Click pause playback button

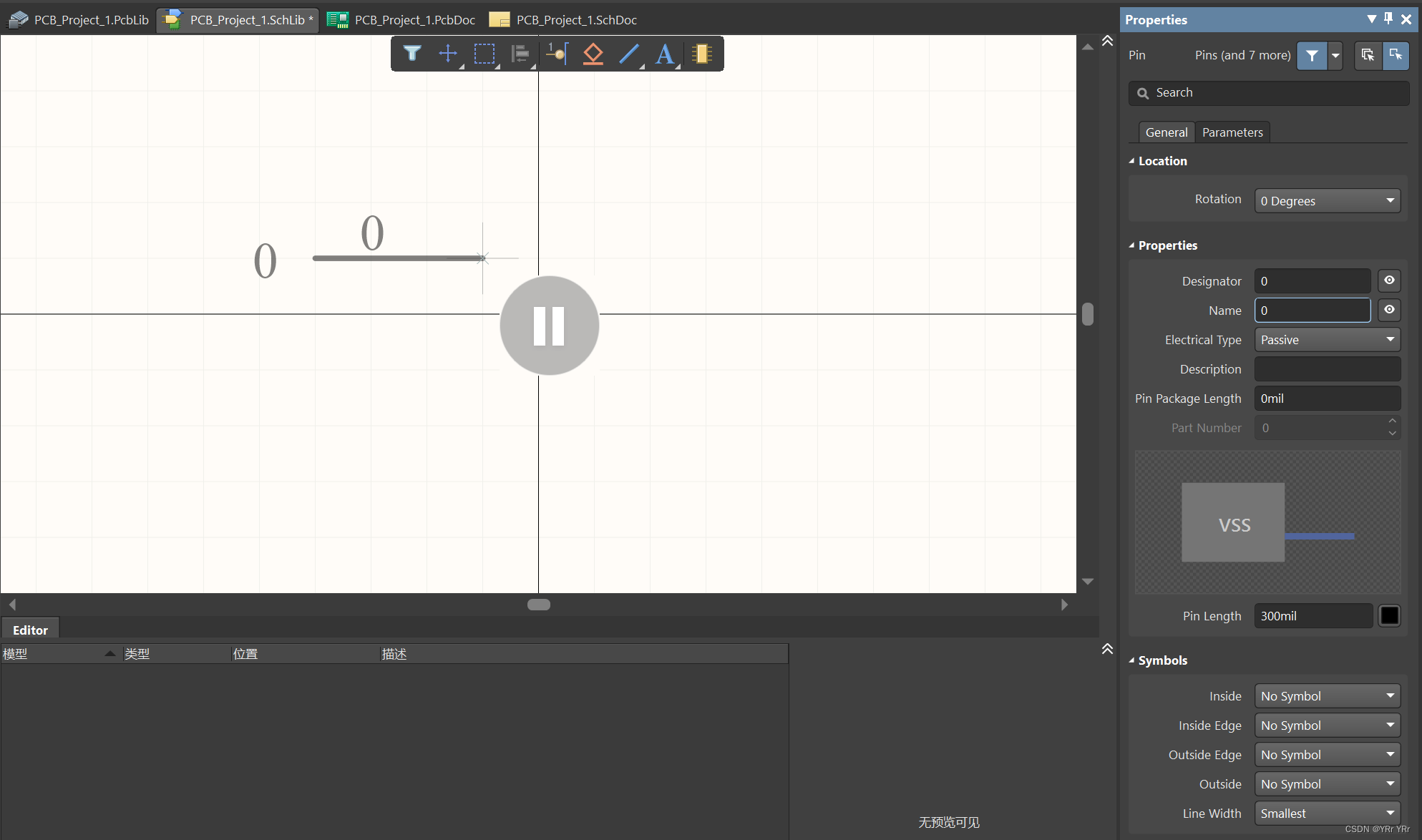pyautogui.click(x=548, y=325)
